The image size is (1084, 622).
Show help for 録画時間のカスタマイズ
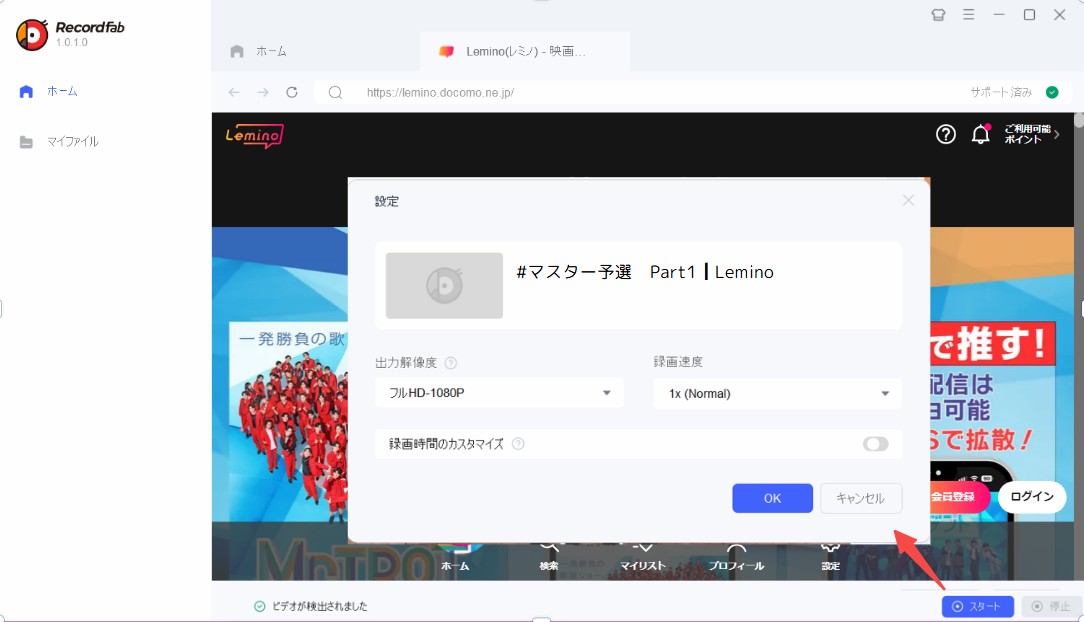[518, 444]
